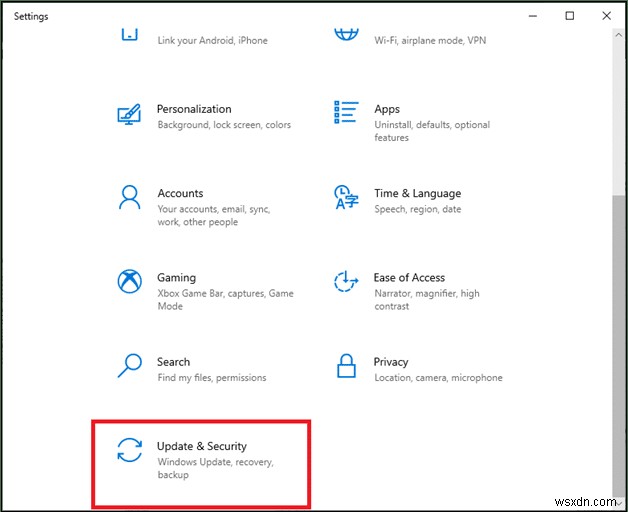Image resolution: width=628 pixels, height=512 pixels.
Task: Click the Gaming heading text
Action: (176, 277)
